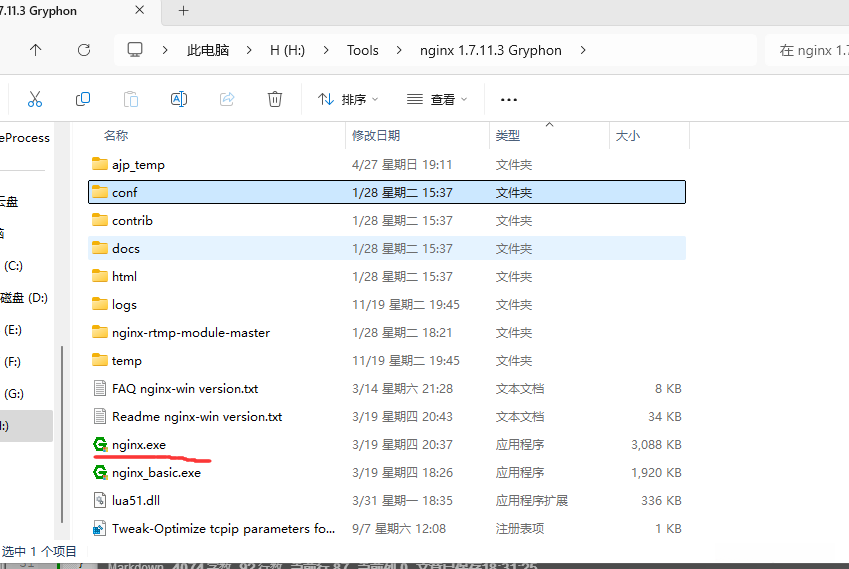
Task: Expand chevron before 此电脑 breadcrumb
Action: 165,50
